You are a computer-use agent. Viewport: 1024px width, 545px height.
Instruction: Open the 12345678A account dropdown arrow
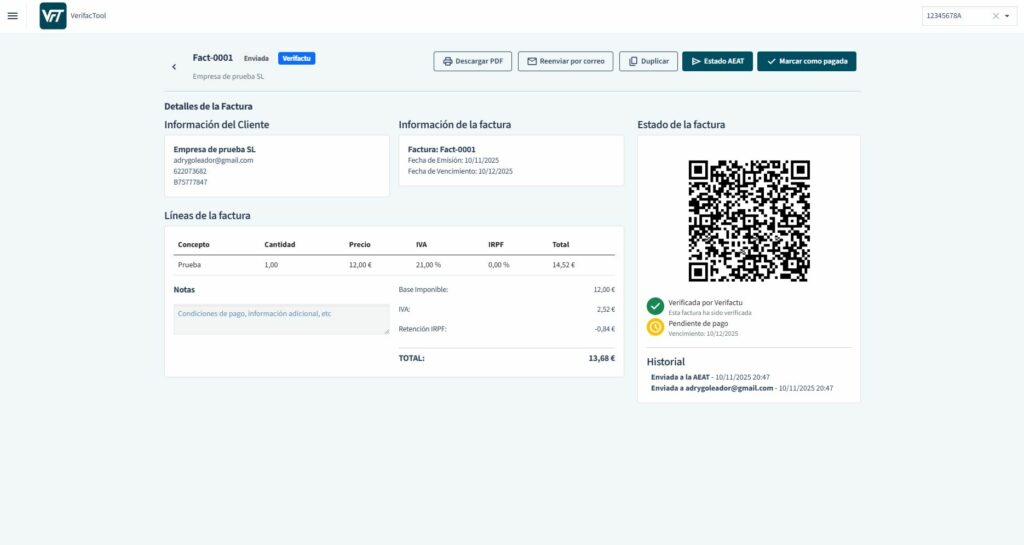(1007, 16)
